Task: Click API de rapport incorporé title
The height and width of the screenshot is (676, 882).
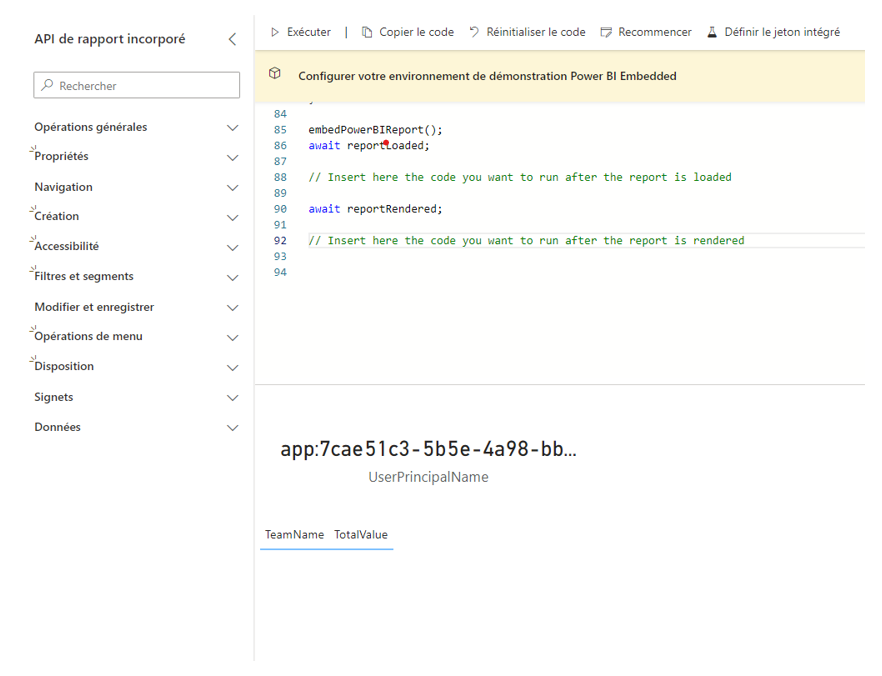Action: click(x=110, y=39)
